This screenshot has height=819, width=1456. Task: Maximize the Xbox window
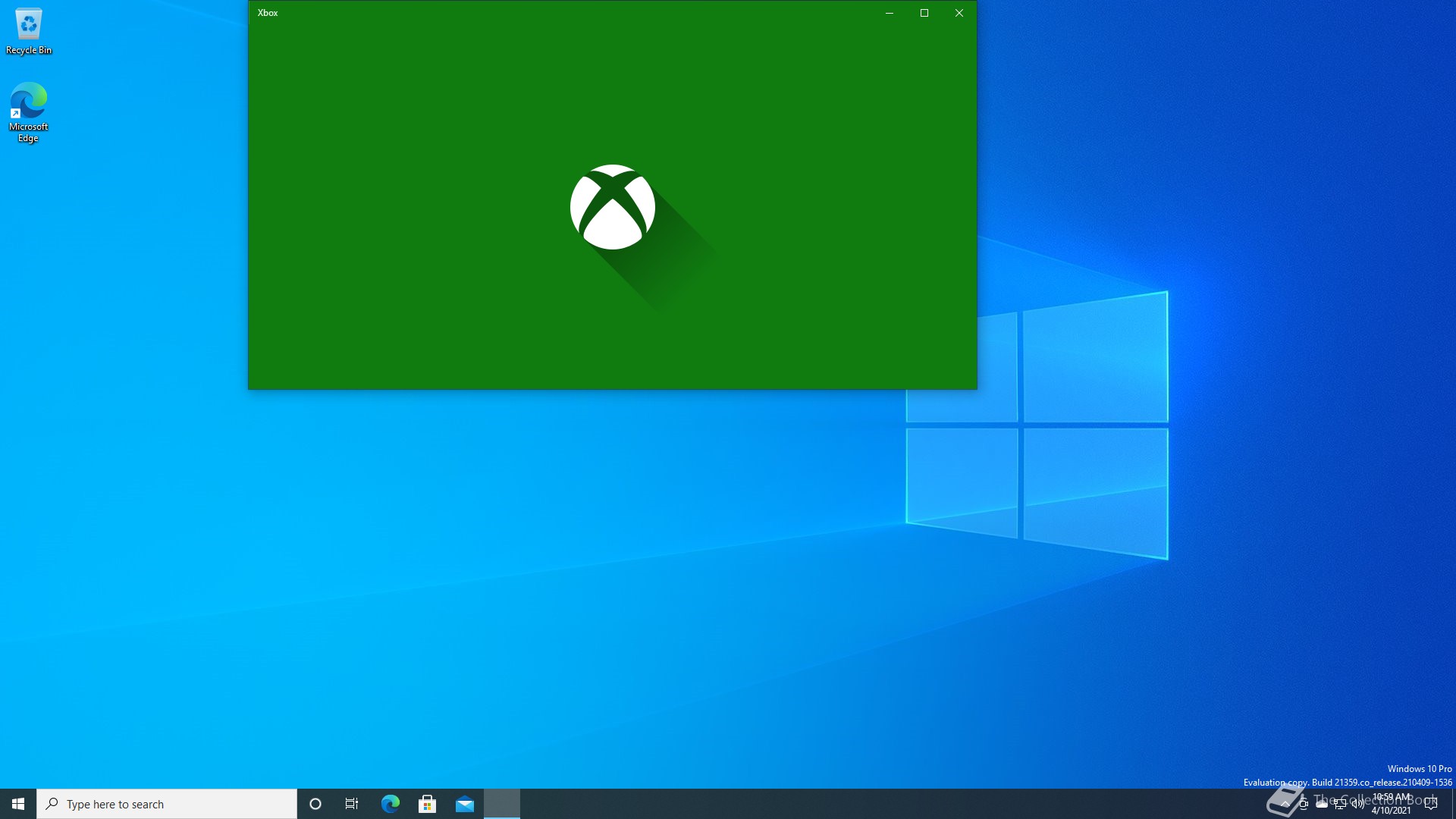(924, 13)
